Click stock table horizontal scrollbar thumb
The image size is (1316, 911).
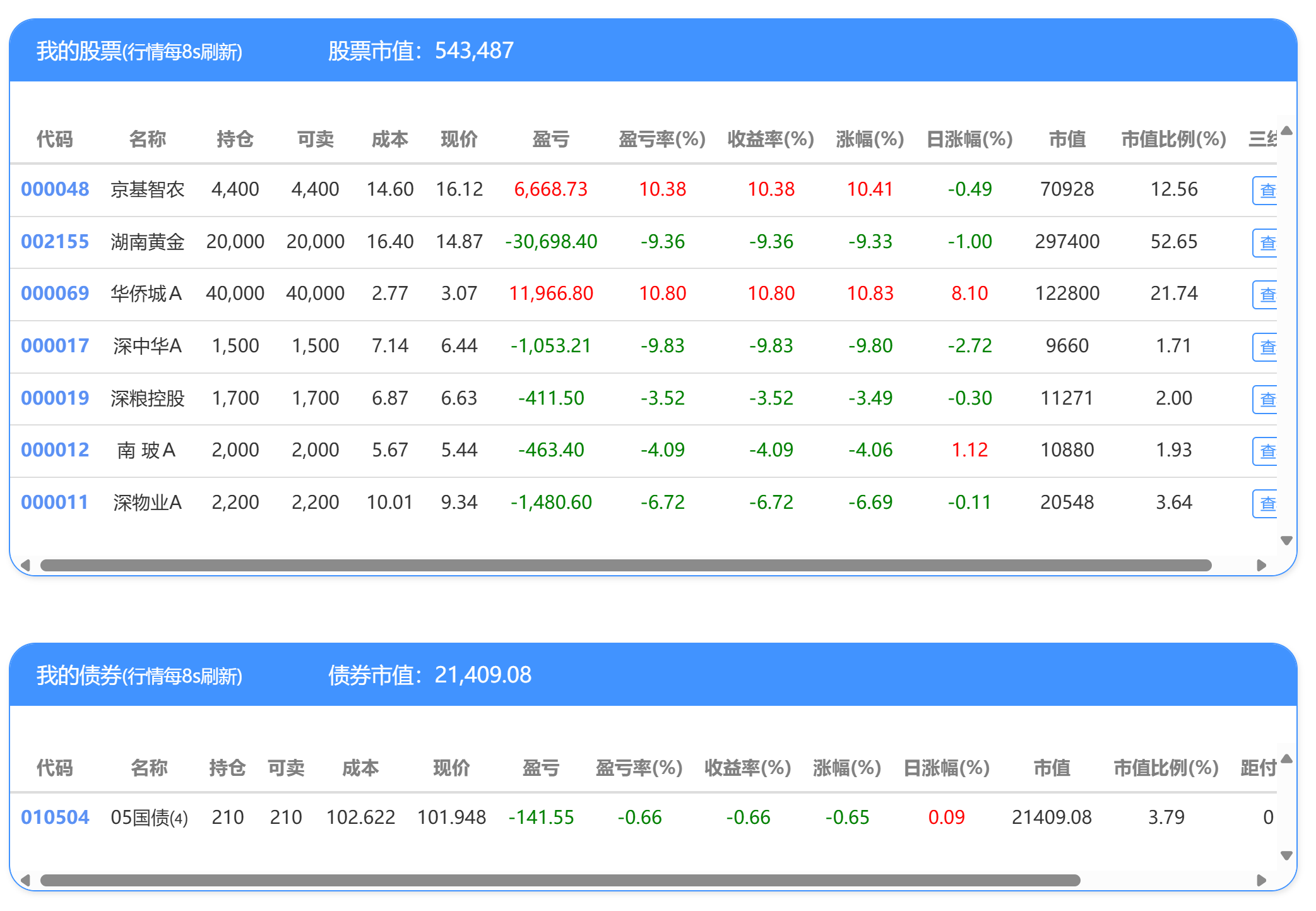[625, 565]
